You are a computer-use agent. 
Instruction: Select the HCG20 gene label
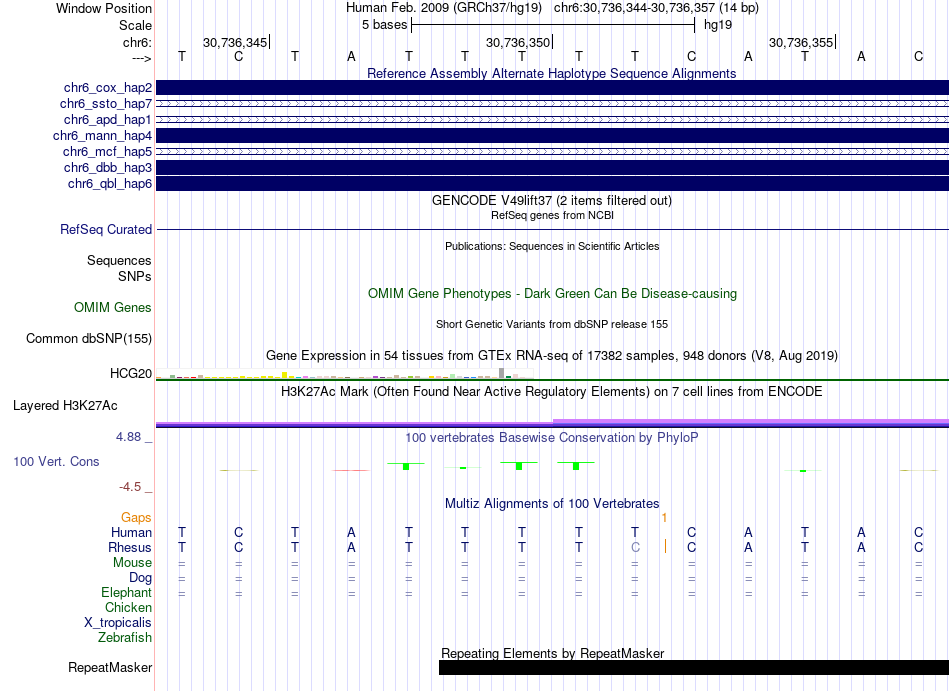click(130, 373)
